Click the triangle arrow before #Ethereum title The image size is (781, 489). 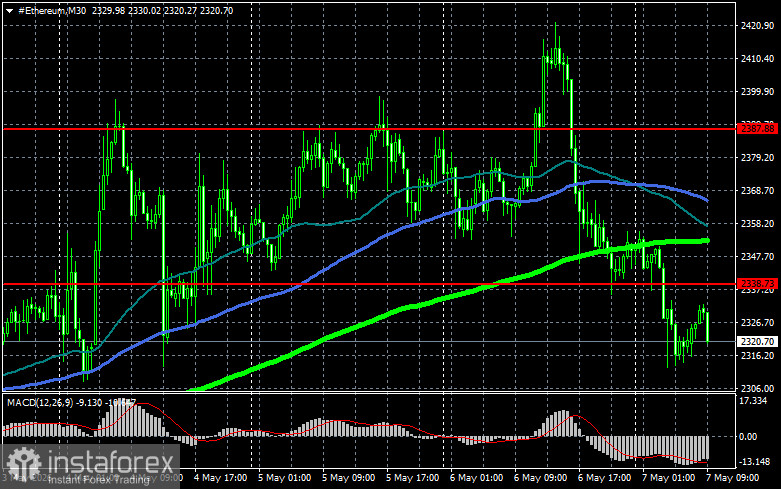tap(9, 10)
